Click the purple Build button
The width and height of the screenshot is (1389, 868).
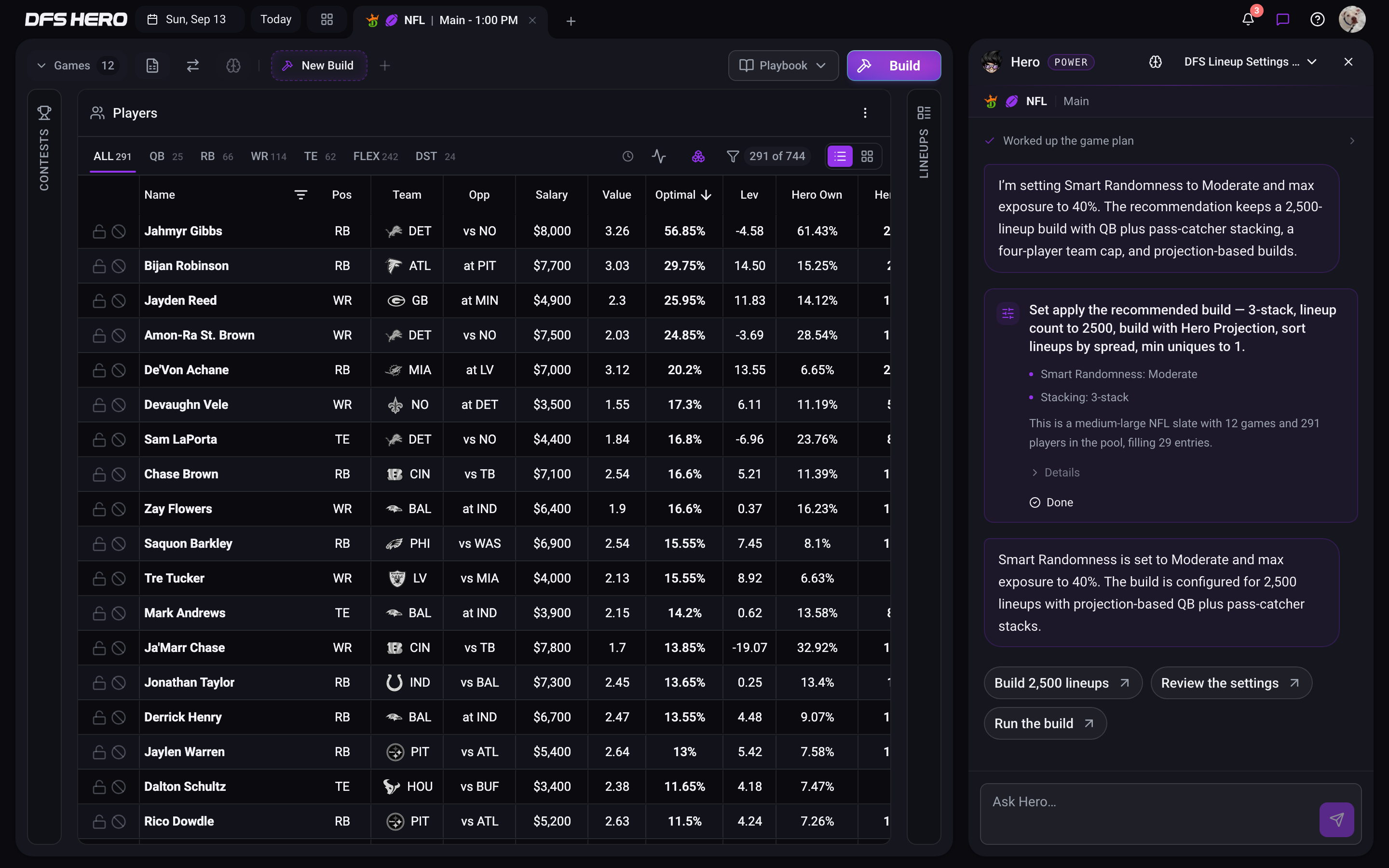894,66
